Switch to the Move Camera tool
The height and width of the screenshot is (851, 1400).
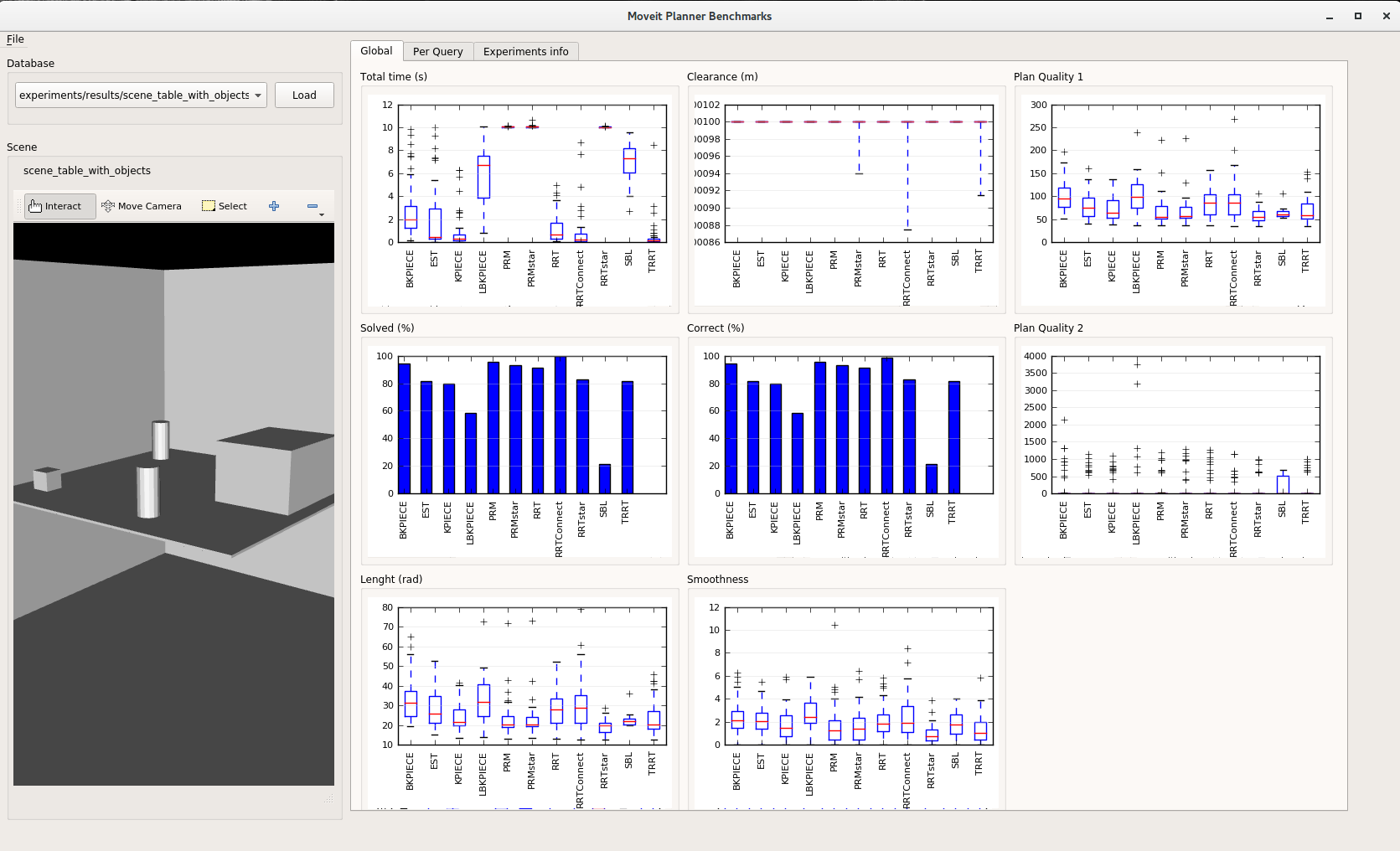142,206
